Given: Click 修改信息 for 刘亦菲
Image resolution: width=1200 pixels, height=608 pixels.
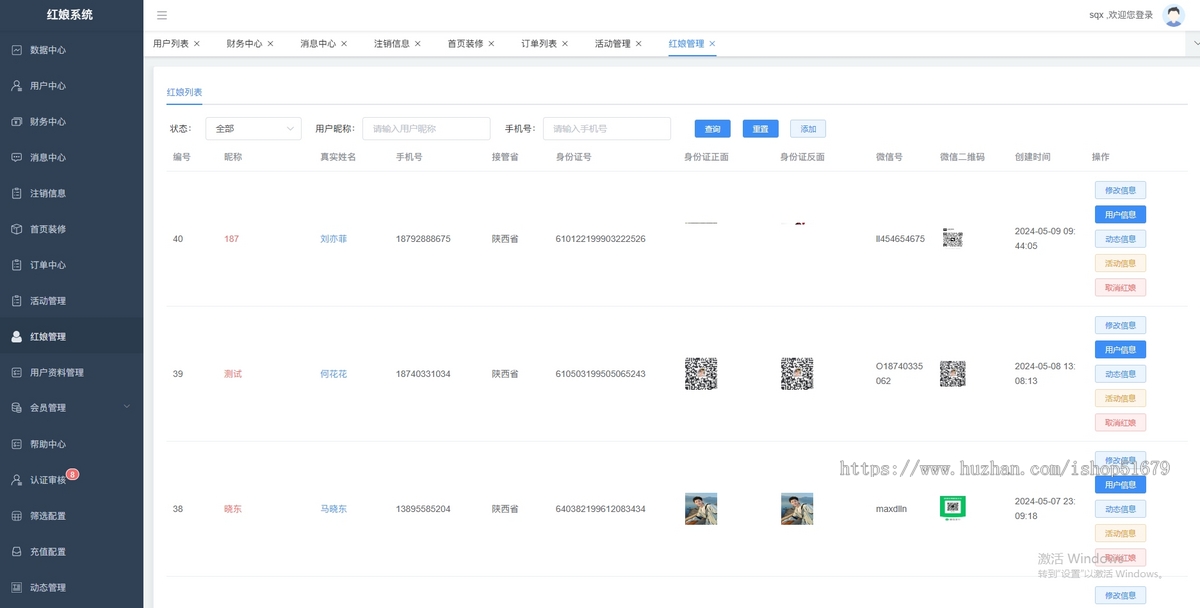Looking at the screenshot, I should point(1120,190).
